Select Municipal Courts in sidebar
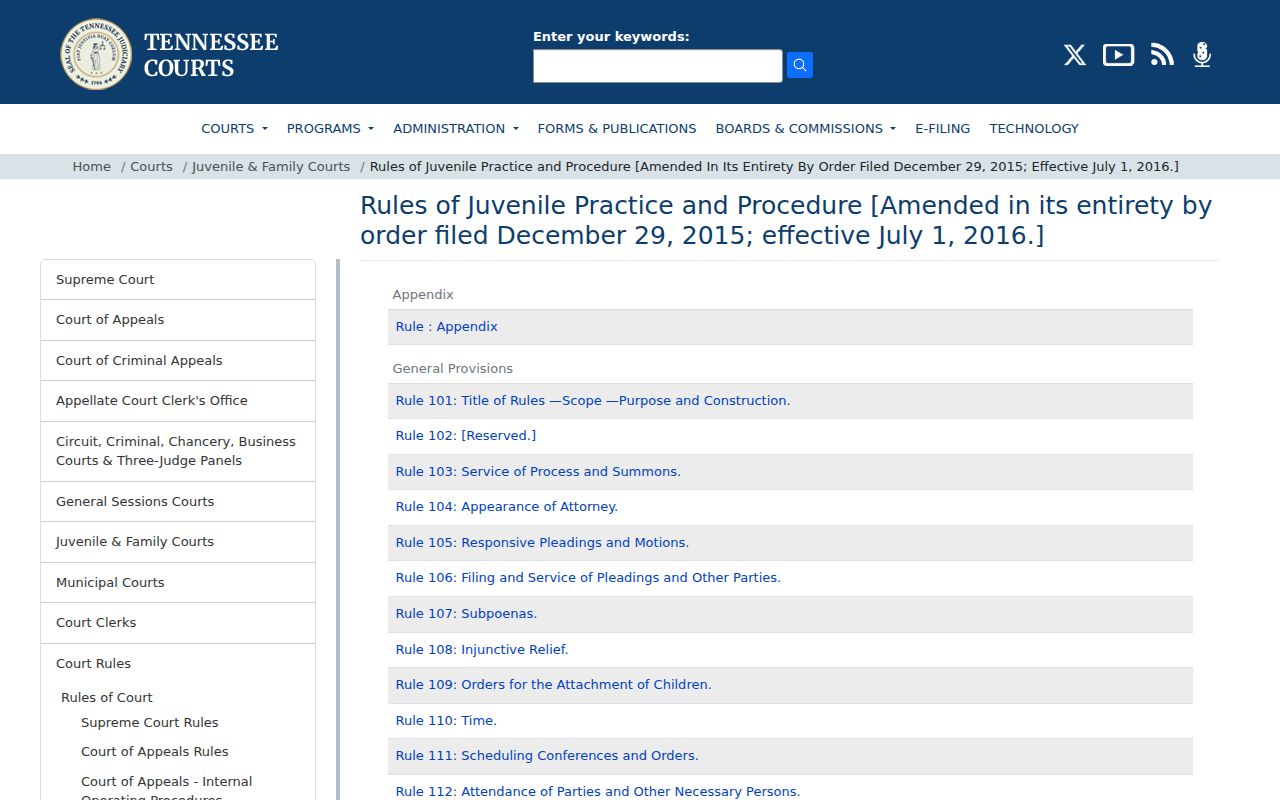Viewport: 1280px width, 800px height. tap(178, 583)
